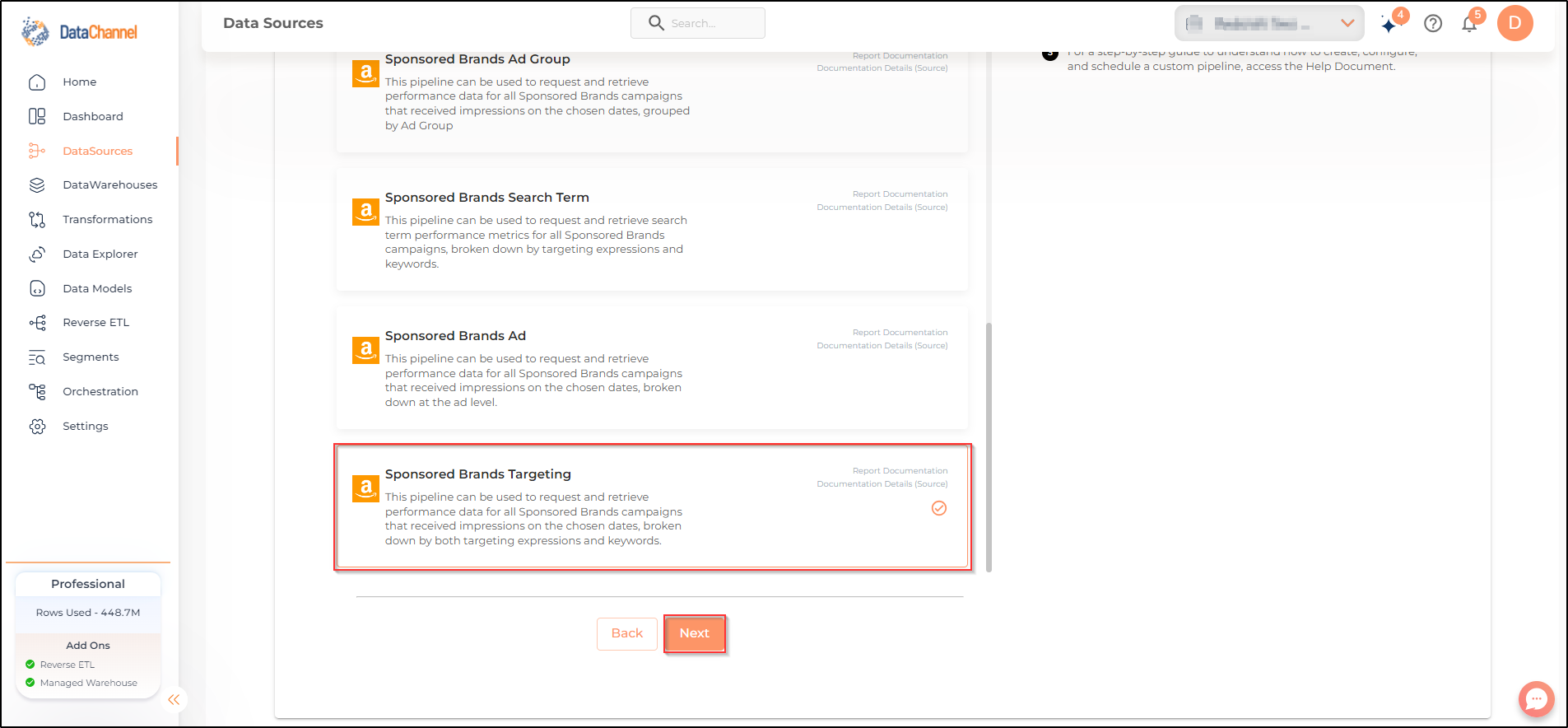This screenshot has width=1568, height=728.
Task: Select the Sponsored Brands Ad card title
Action: (x=455, y=336)
